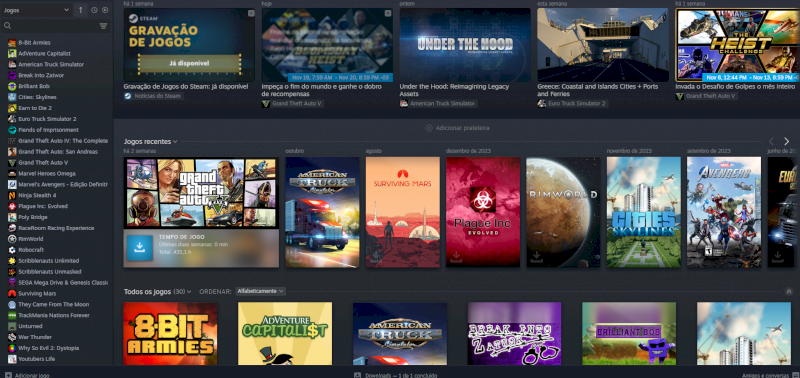Select 'TrackMania Nations Forever' in sidebar
This screenshot has width=800, height=378.
54,315
